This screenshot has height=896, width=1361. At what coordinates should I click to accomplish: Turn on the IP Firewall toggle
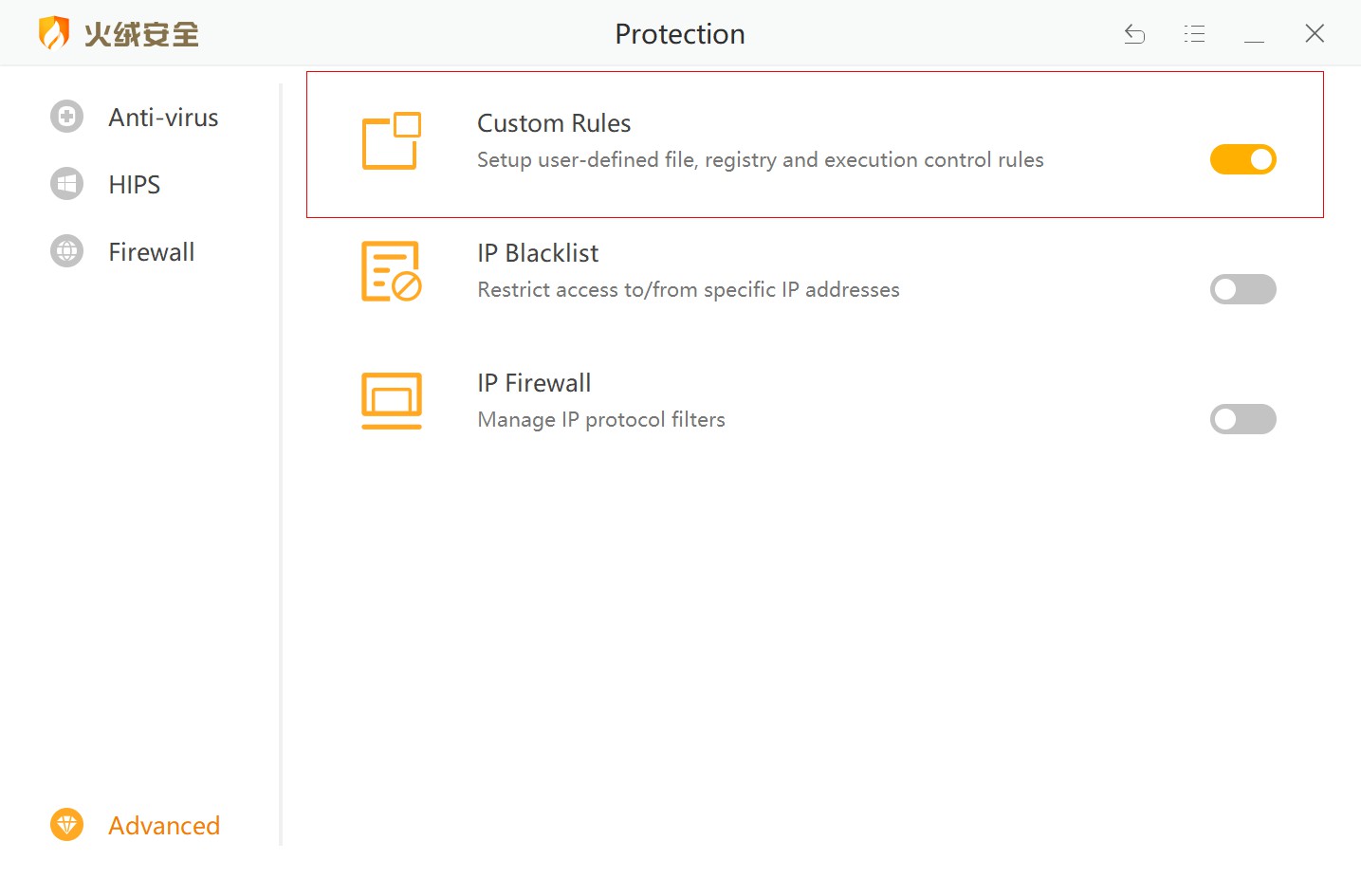(1242, 419)
